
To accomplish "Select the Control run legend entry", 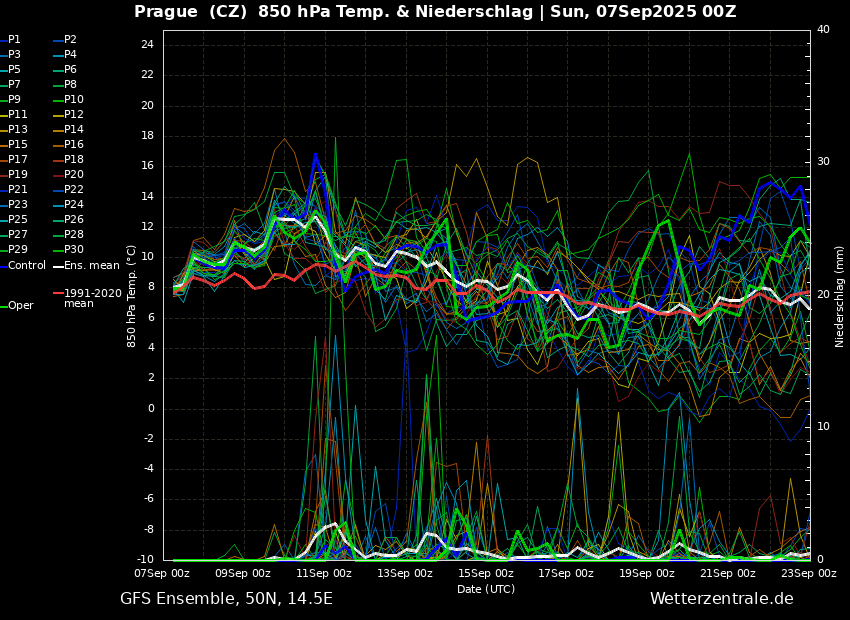I will [26, 266].
